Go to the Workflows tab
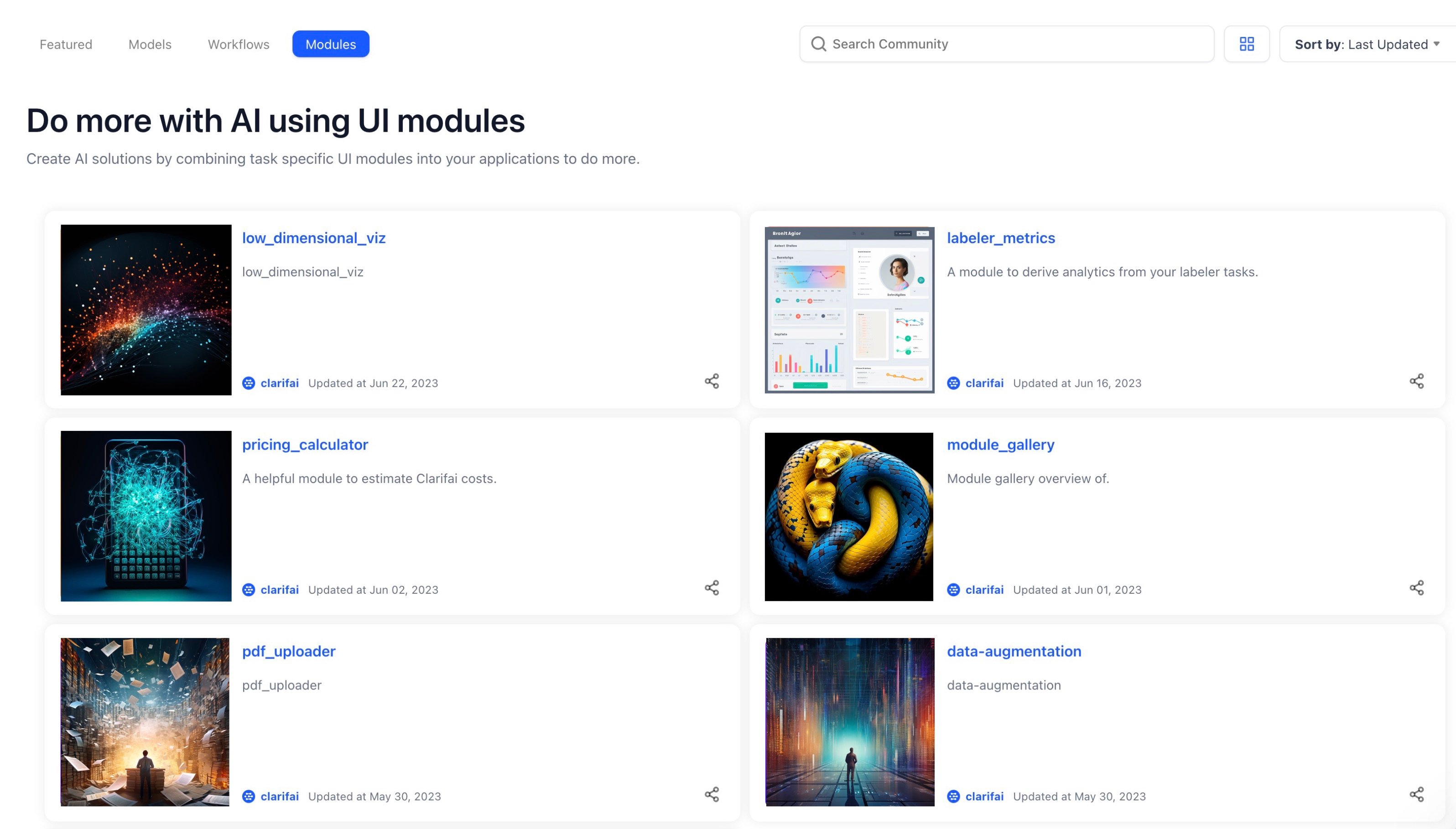The width and height of the screenshot is (1456, 829). click(238, 44)
